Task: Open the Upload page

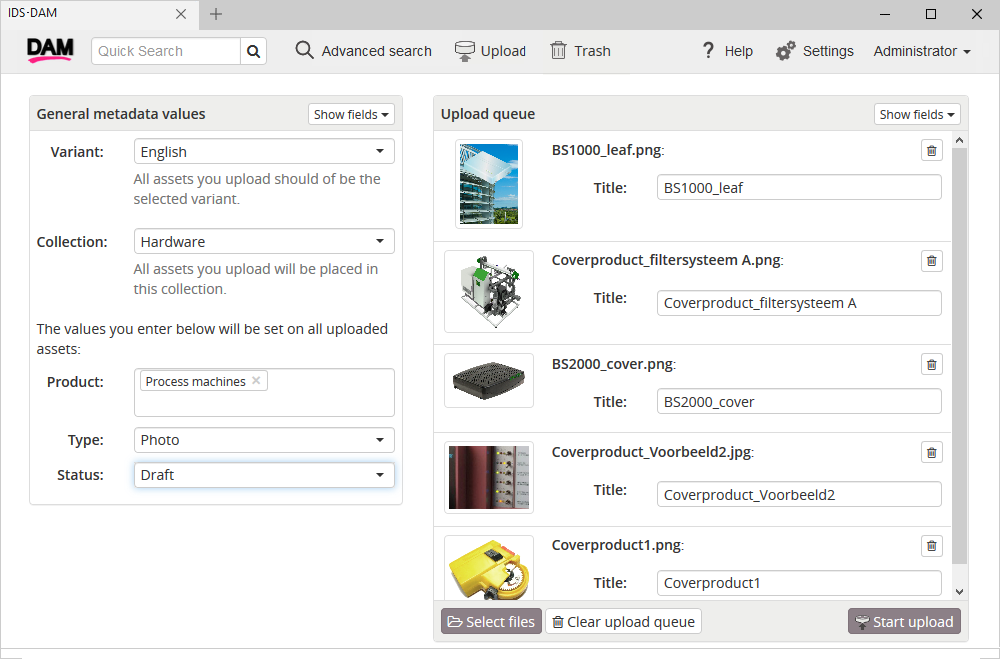Action: [x=490, y=51]
